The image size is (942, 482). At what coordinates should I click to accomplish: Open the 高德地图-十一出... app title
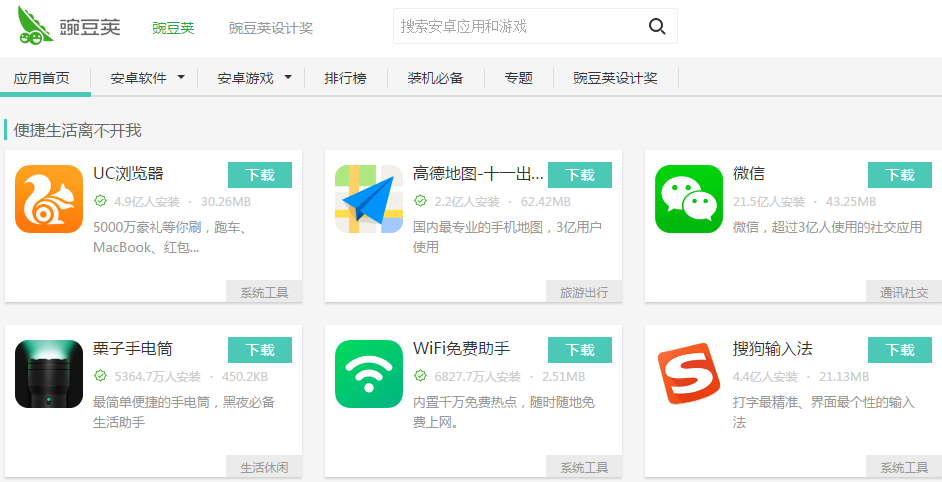[478, 174]
